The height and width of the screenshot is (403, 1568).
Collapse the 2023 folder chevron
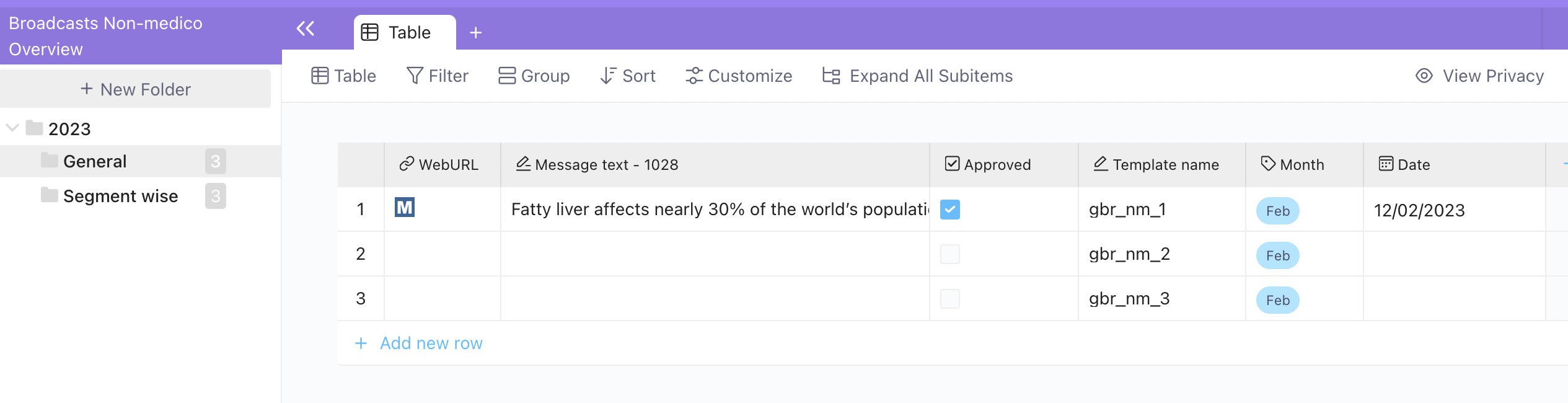pos(12,128)
